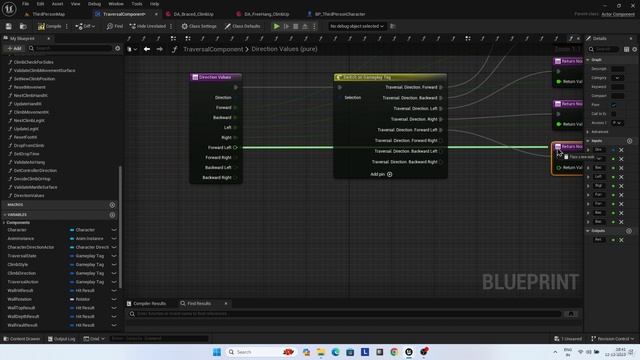Toggle visibility eye for WallRotation variable
The width and height of the screenshot is (640, 360).
(114, 299)
